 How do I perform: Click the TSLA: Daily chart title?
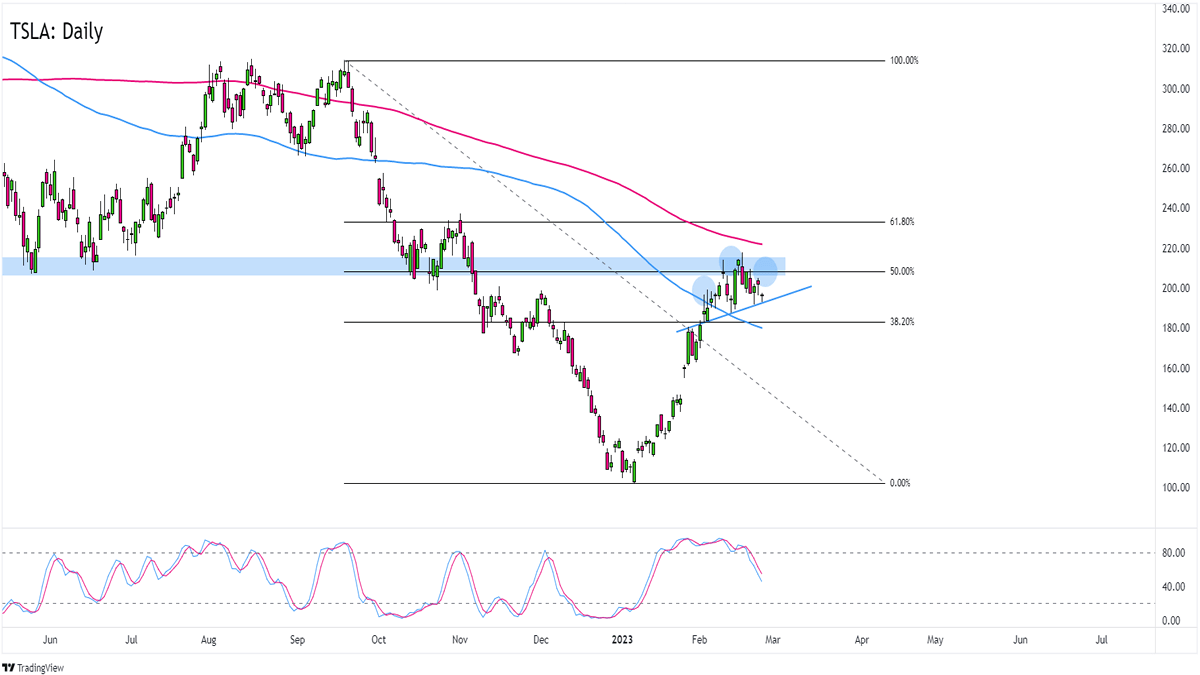point(57,32)
